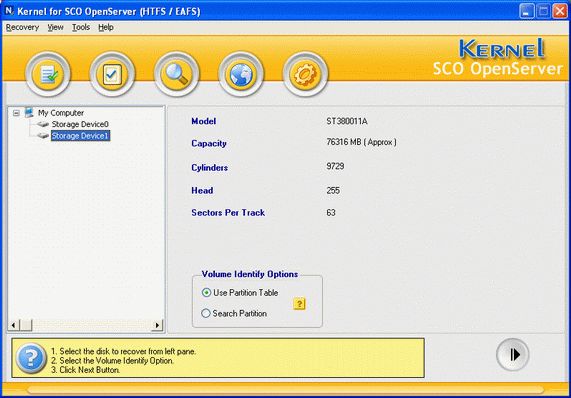
Task: Click the Sectors Per Track label
Action: tap(228, 213)
